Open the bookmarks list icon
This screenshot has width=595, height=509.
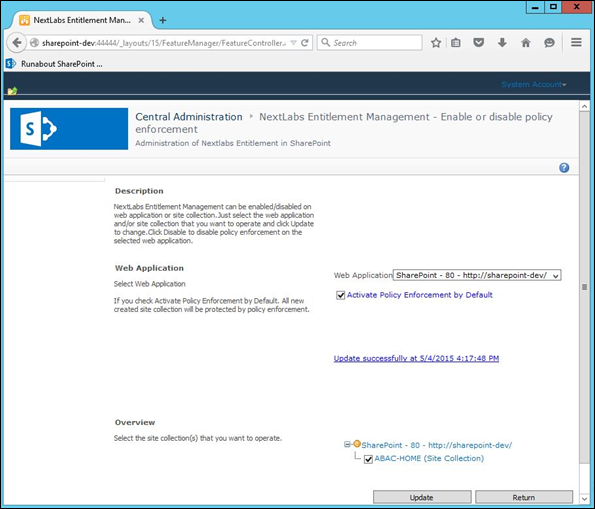456,43
